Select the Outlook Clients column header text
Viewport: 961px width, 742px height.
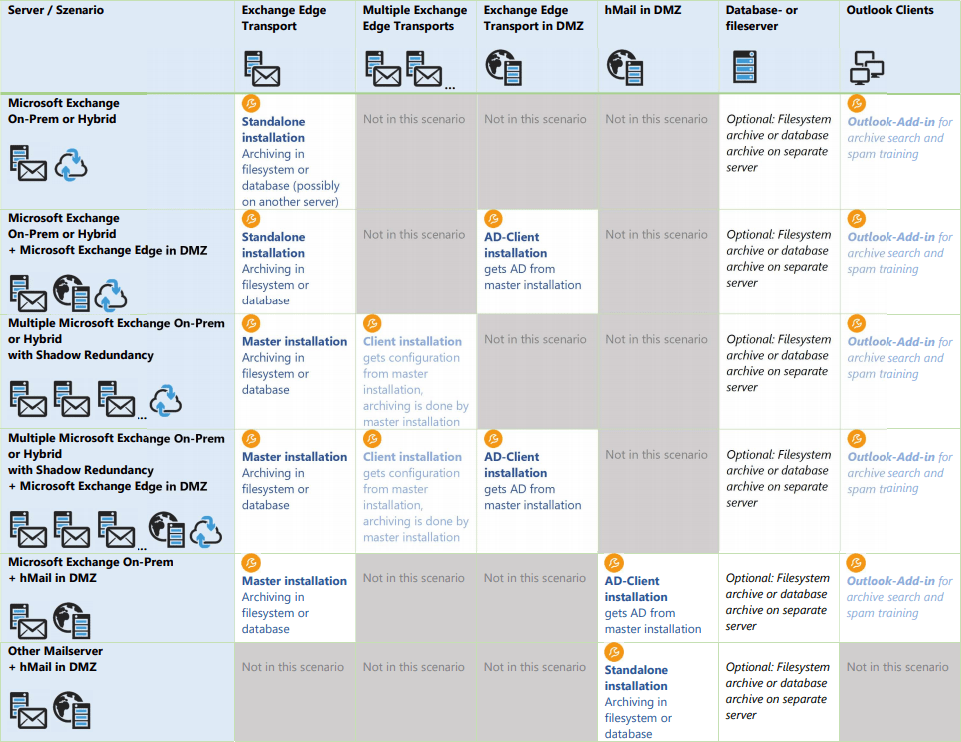tap(889, 10)
